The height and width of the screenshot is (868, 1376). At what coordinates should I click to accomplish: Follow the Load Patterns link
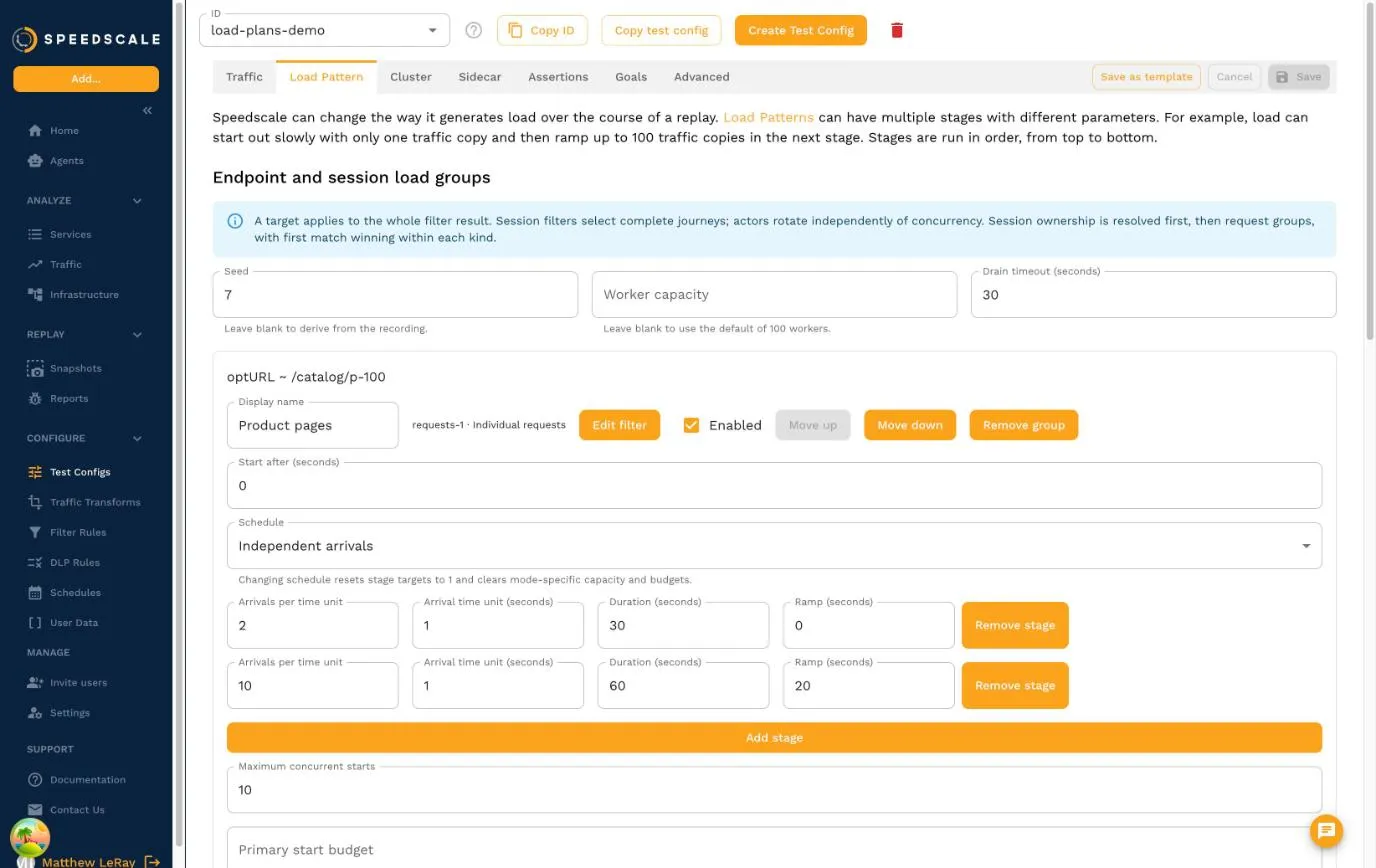point(768,117)
